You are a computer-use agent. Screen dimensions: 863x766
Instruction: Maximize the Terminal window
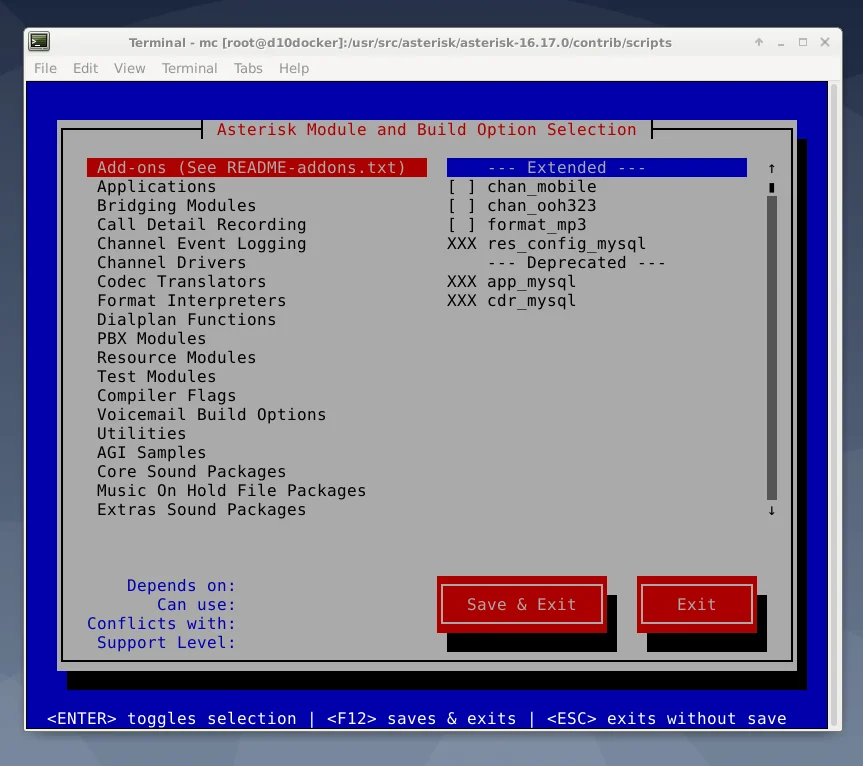(803, 42)
